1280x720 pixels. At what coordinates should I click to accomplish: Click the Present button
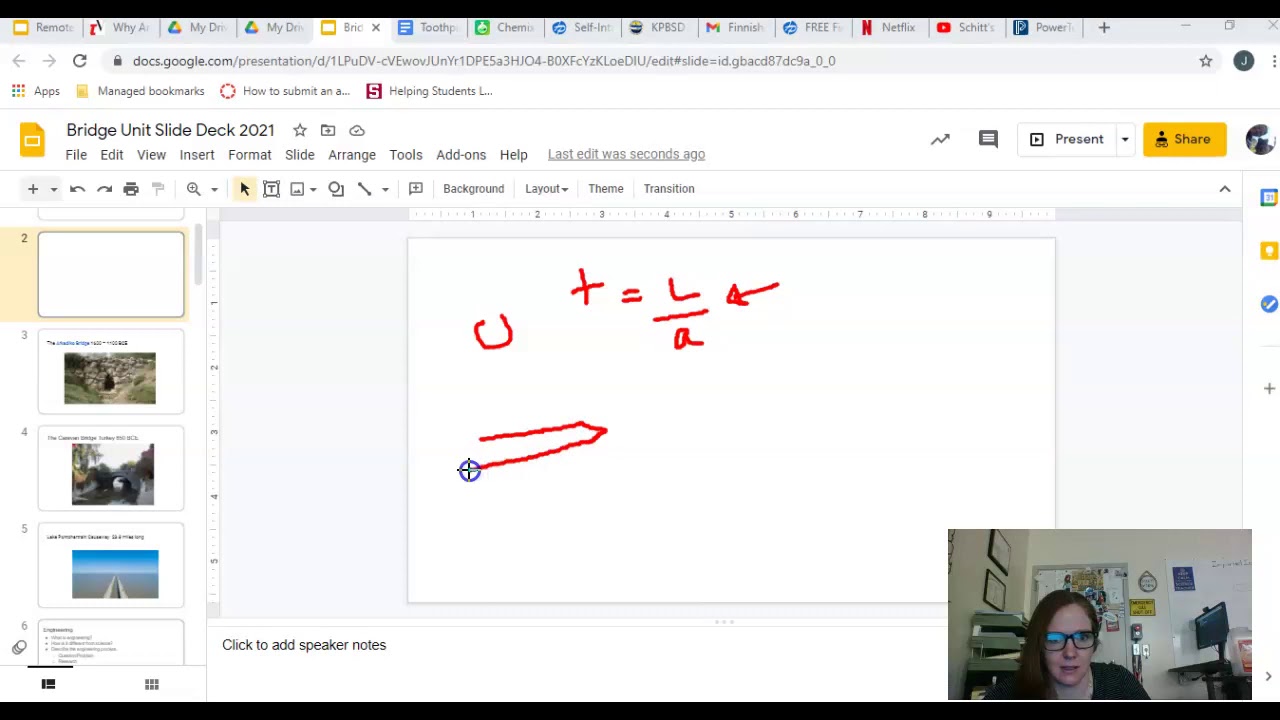(x=1067, y=139)
